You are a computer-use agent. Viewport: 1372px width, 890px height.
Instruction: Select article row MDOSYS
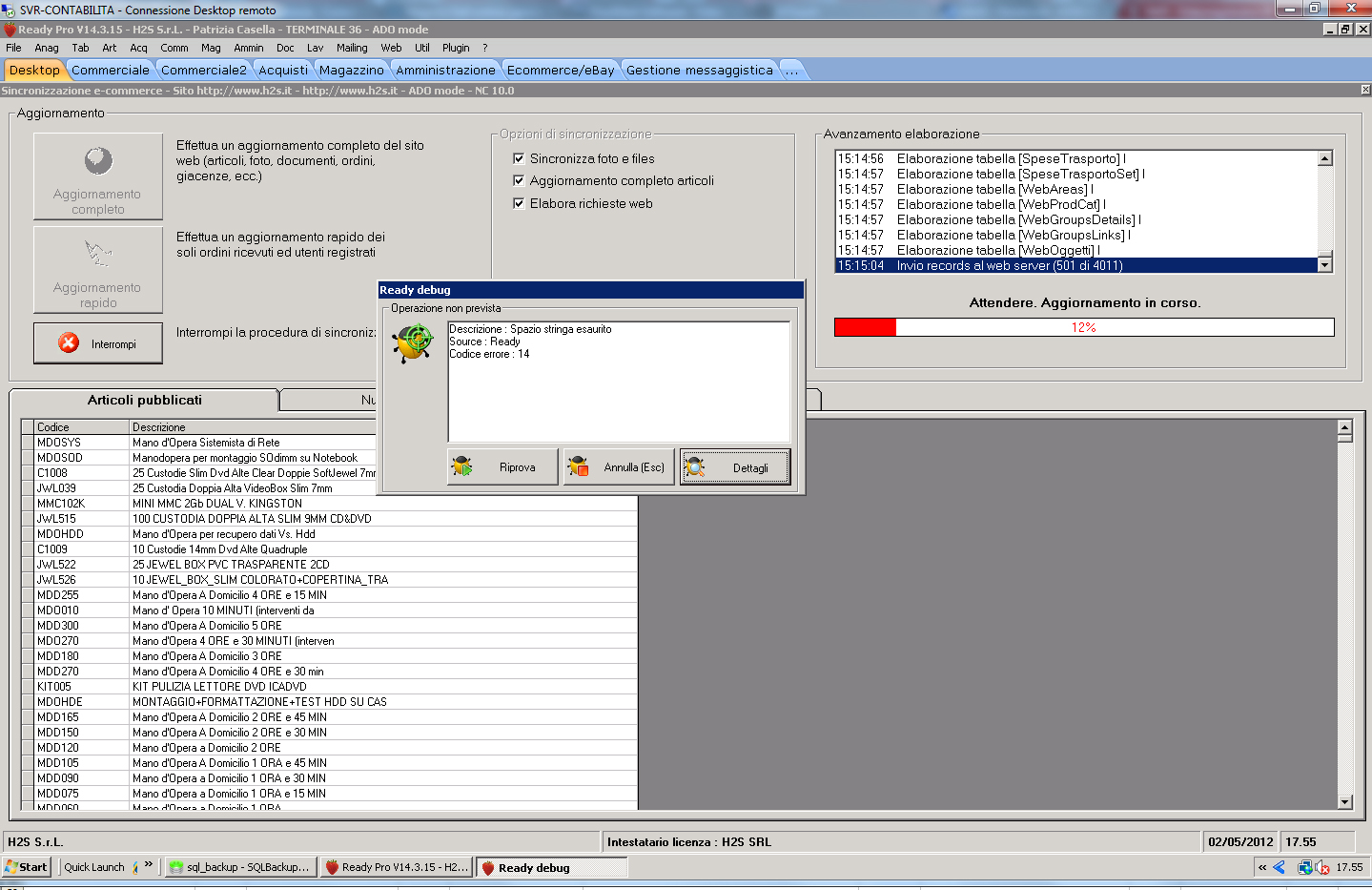329,443
